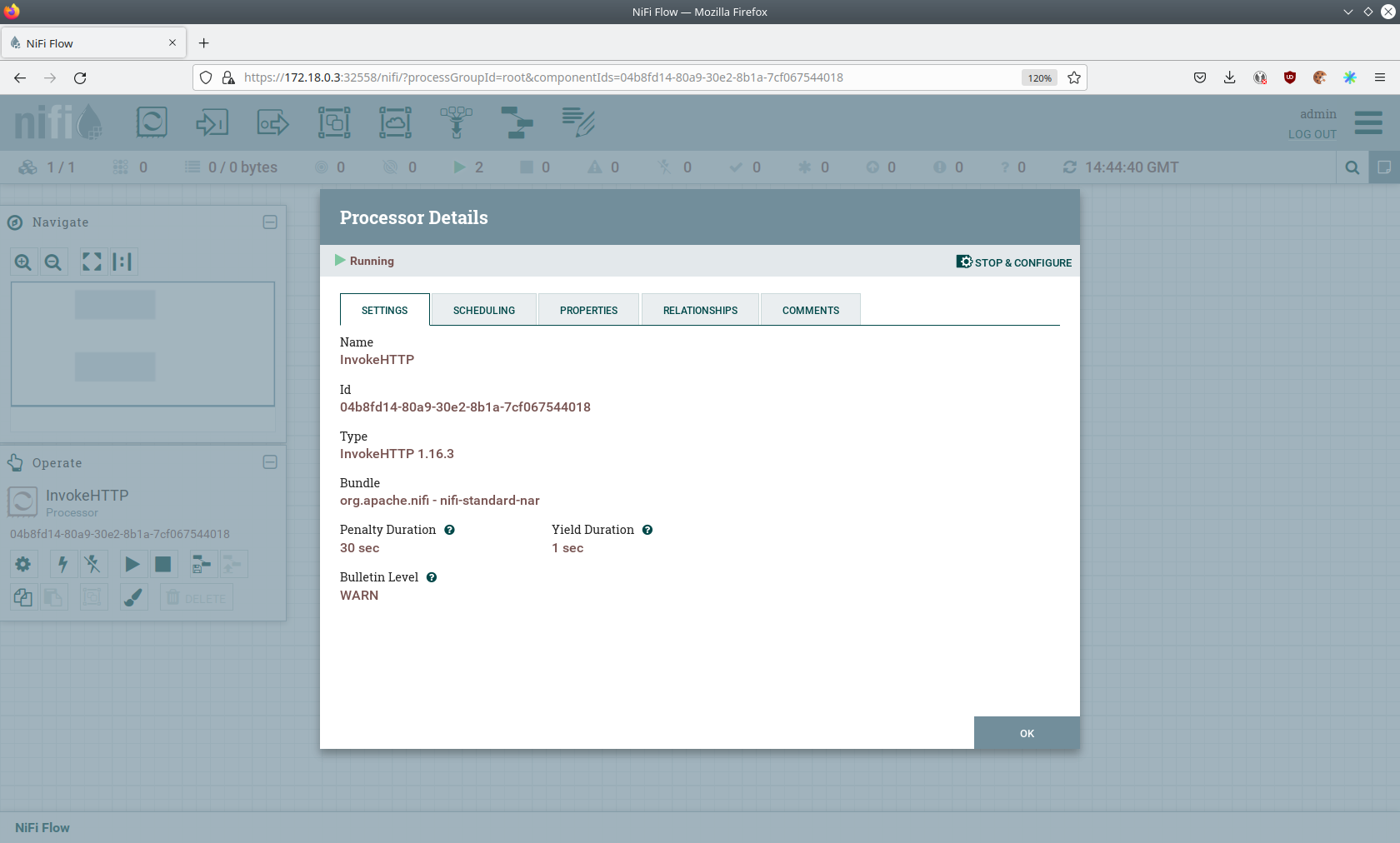
Task: Click the Process Group toolbar icon
Action: (x=334, y=122)
